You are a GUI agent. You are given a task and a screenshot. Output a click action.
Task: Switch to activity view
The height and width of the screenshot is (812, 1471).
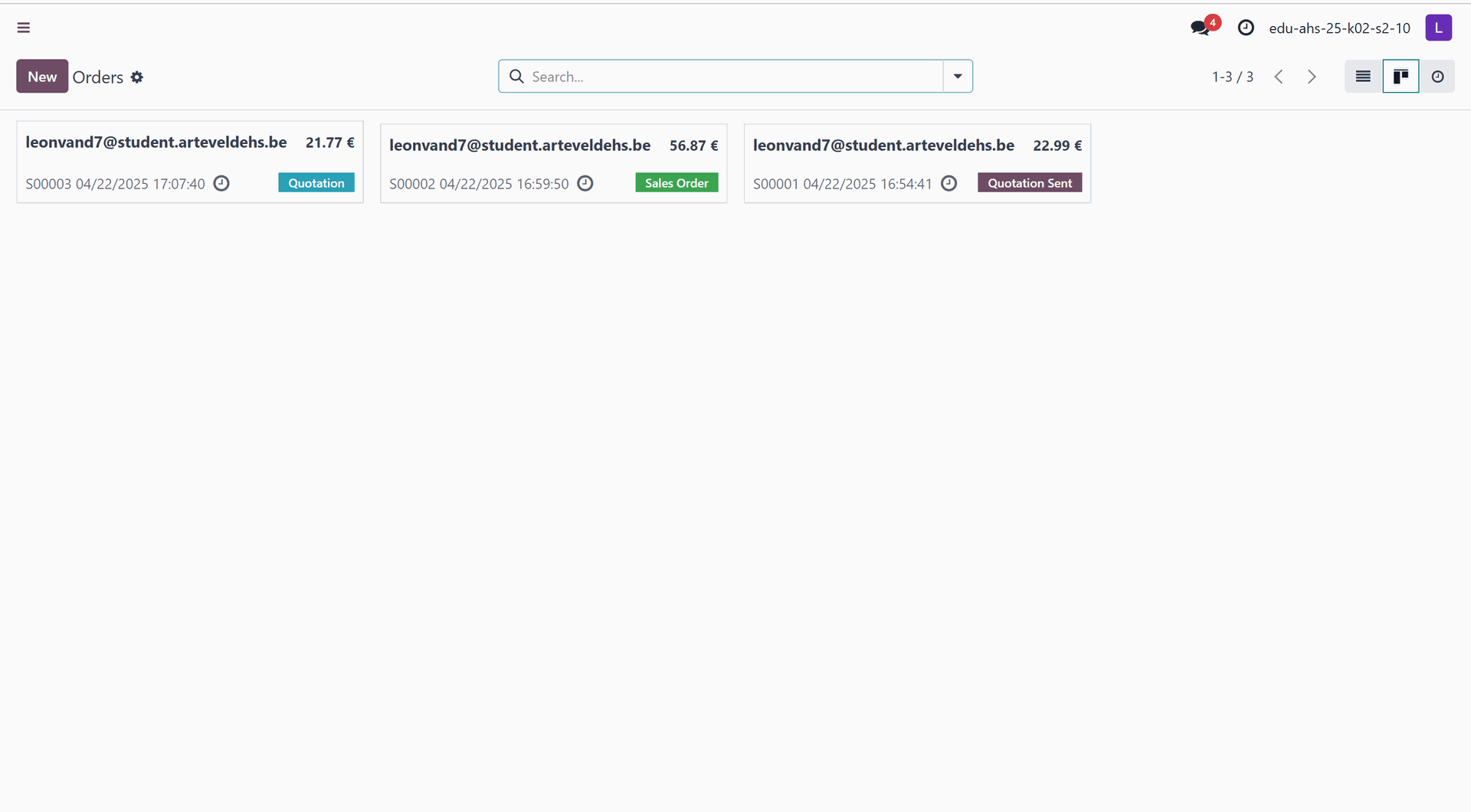(x=1437, y=77)
